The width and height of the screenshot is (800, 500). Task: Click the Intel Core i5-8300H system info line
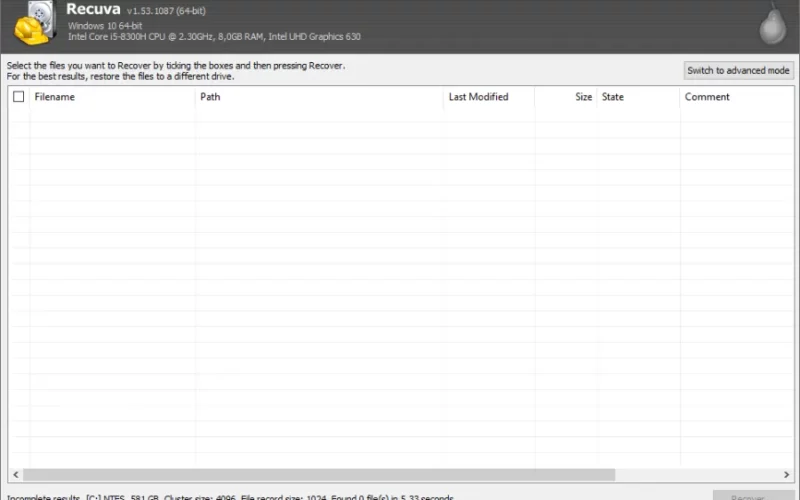tap(214, 37)
